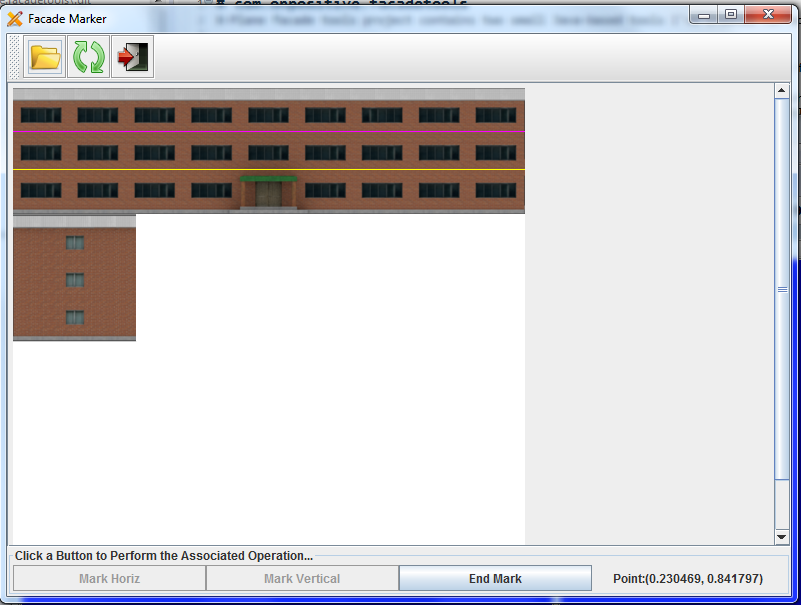Viewport: 801px width, 605px height.
Task: Click the green-awning entrance door on facade
Action: tap(269, 193)
